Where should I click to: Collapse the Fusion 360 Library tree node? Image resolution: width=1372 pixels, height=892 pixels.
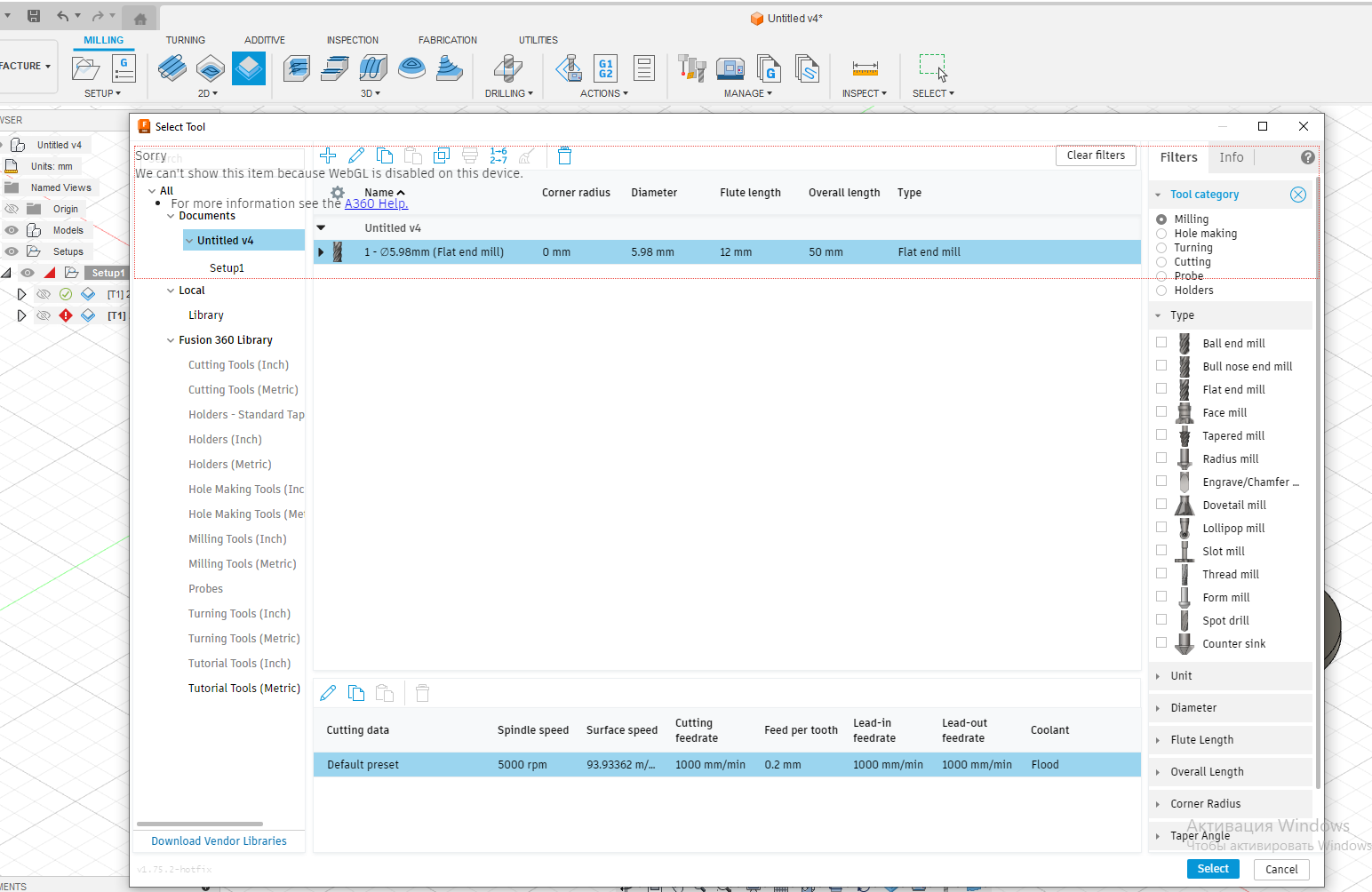point(171,340)
